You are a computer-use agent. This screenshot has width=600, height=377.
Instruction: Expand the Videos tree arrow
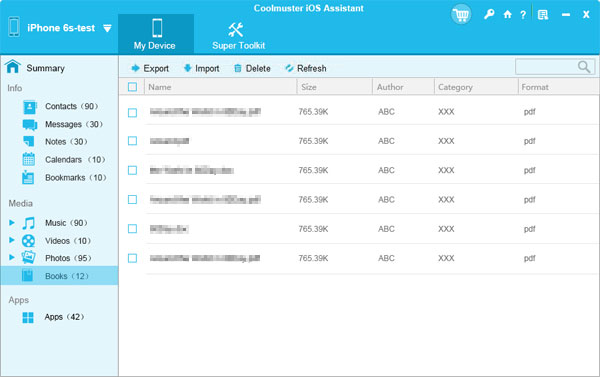tap(12, 240)
